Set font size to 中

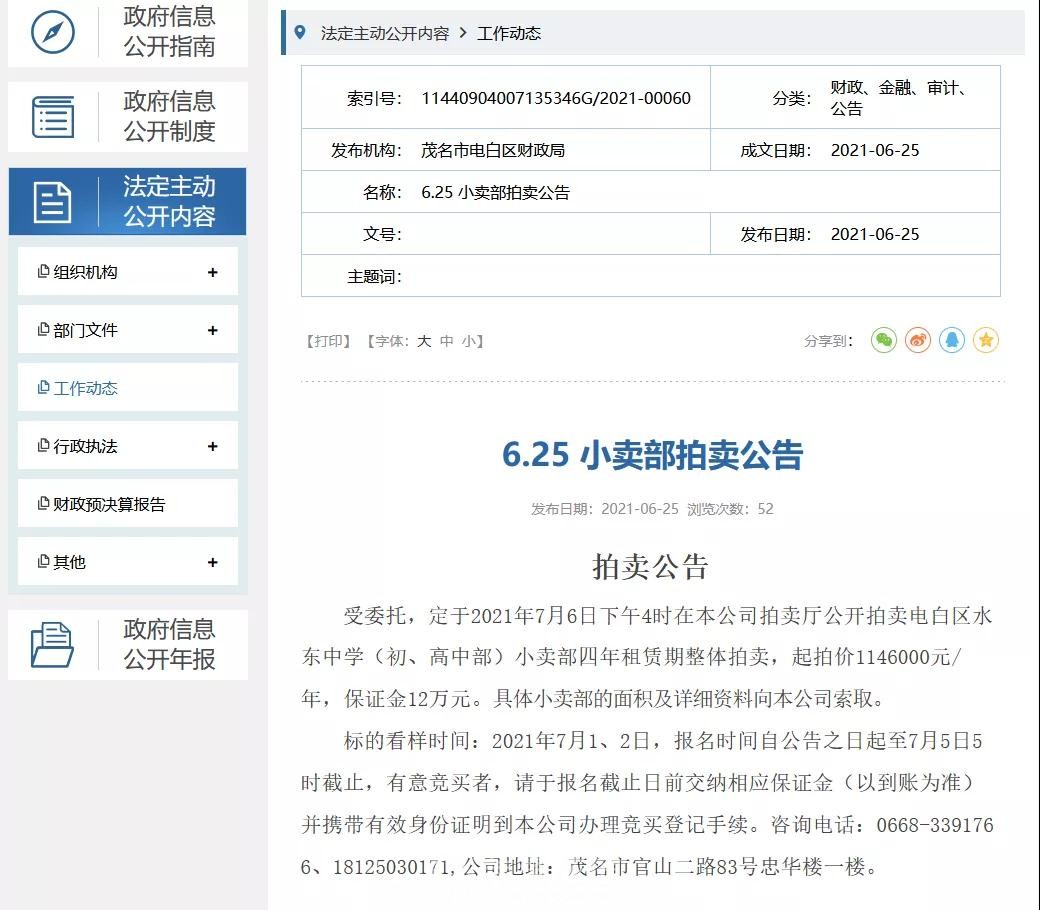pyautogui.click(x=446, y=341)
